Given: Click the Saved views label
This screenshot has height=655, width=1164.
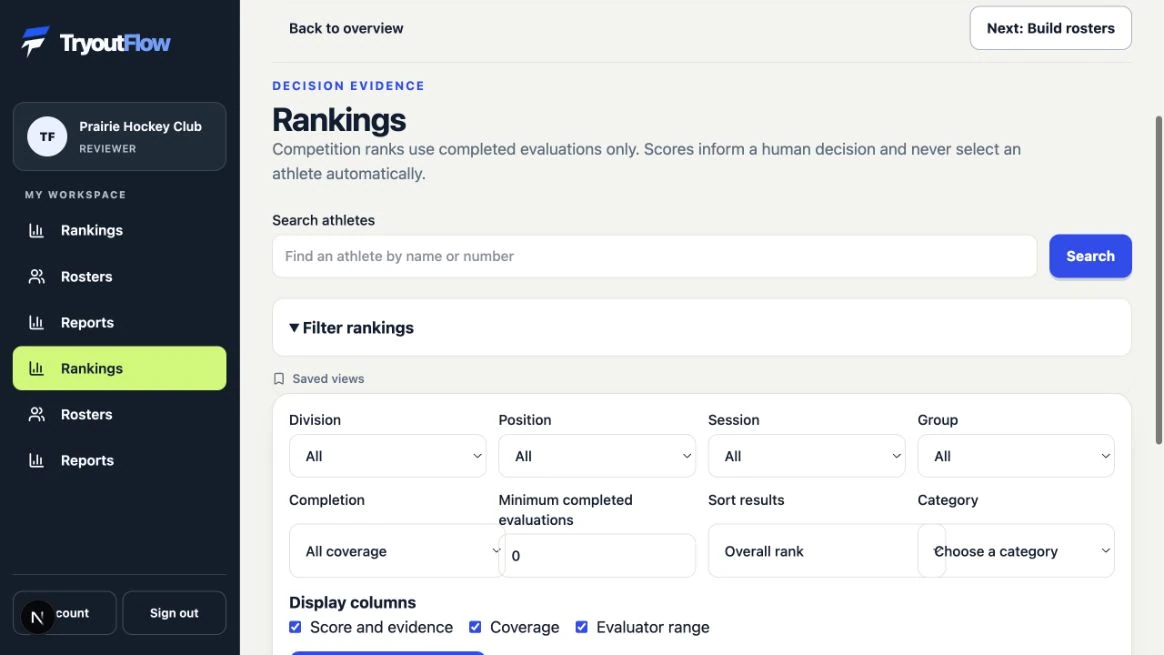Looking at the screenshot, I should pos(328,379).
